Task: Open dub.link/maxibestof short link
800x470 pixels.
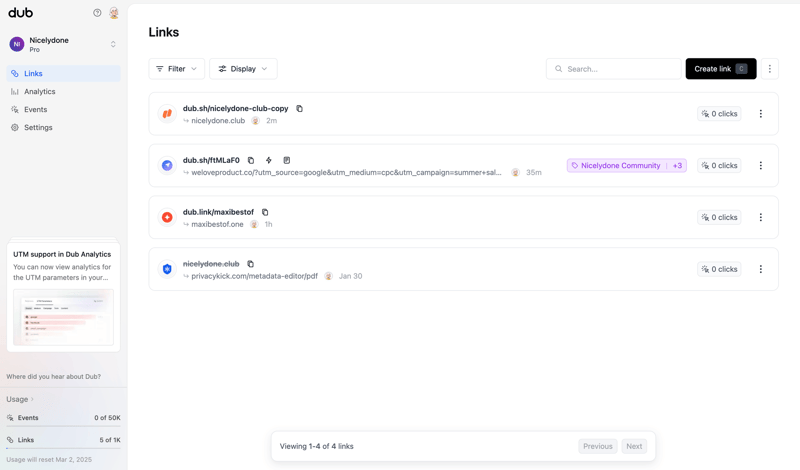Action: coord(218,212)
